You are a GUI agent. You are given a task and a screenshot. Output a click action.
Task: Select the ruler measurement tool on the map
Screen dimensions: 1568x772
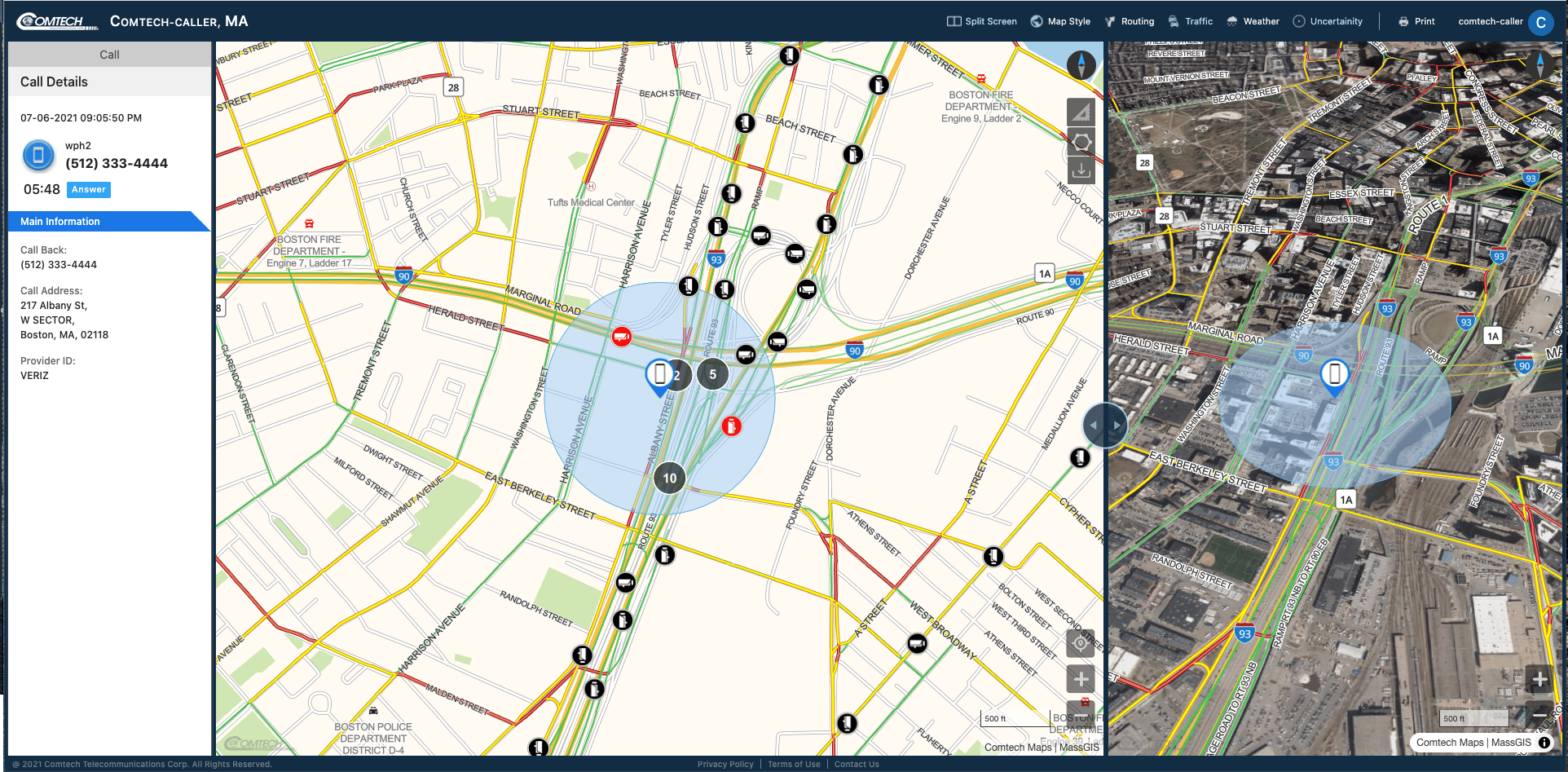[x=1081, y=112]
